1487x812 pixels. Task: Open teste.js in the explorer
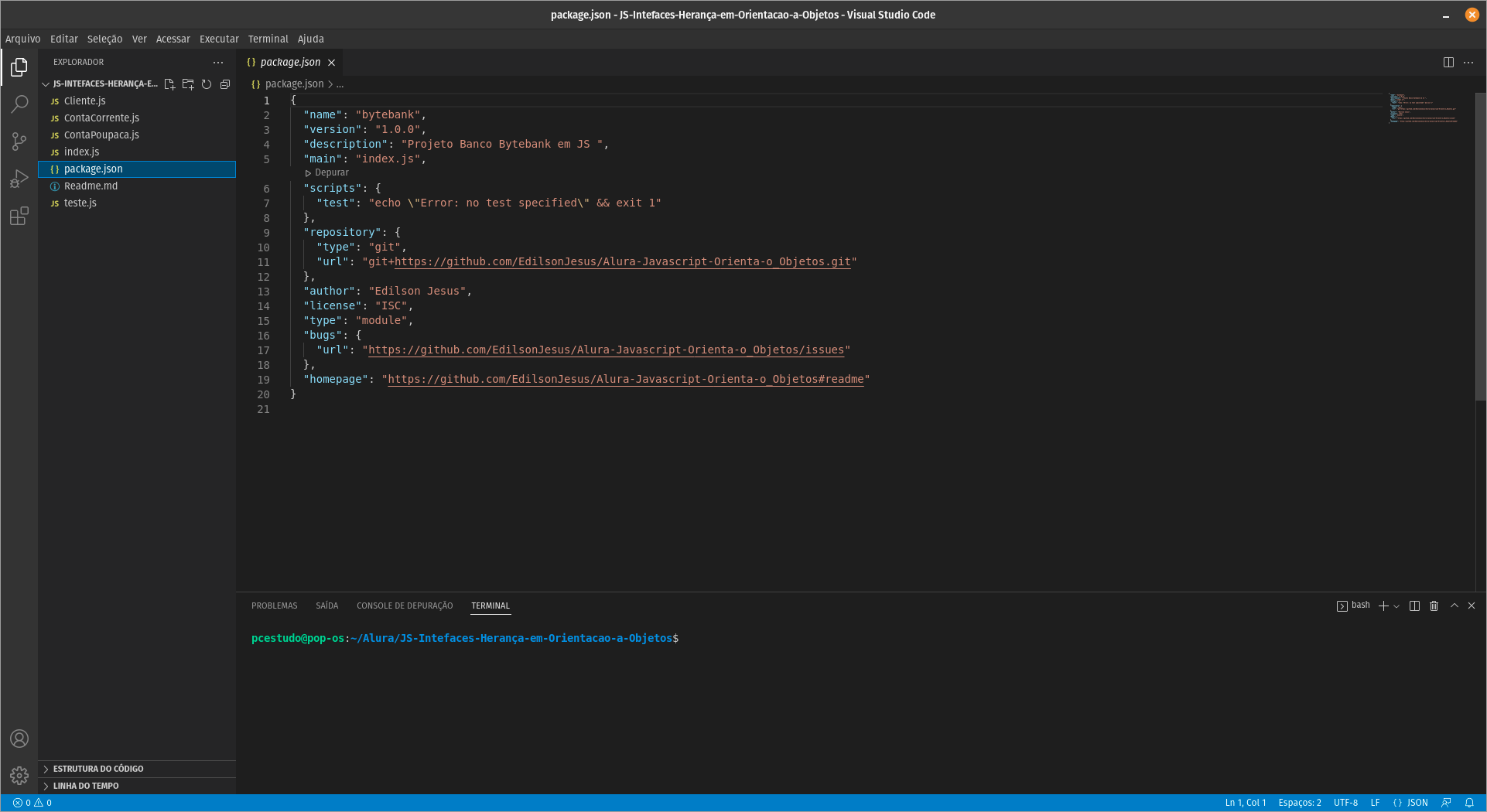[138, 203]
